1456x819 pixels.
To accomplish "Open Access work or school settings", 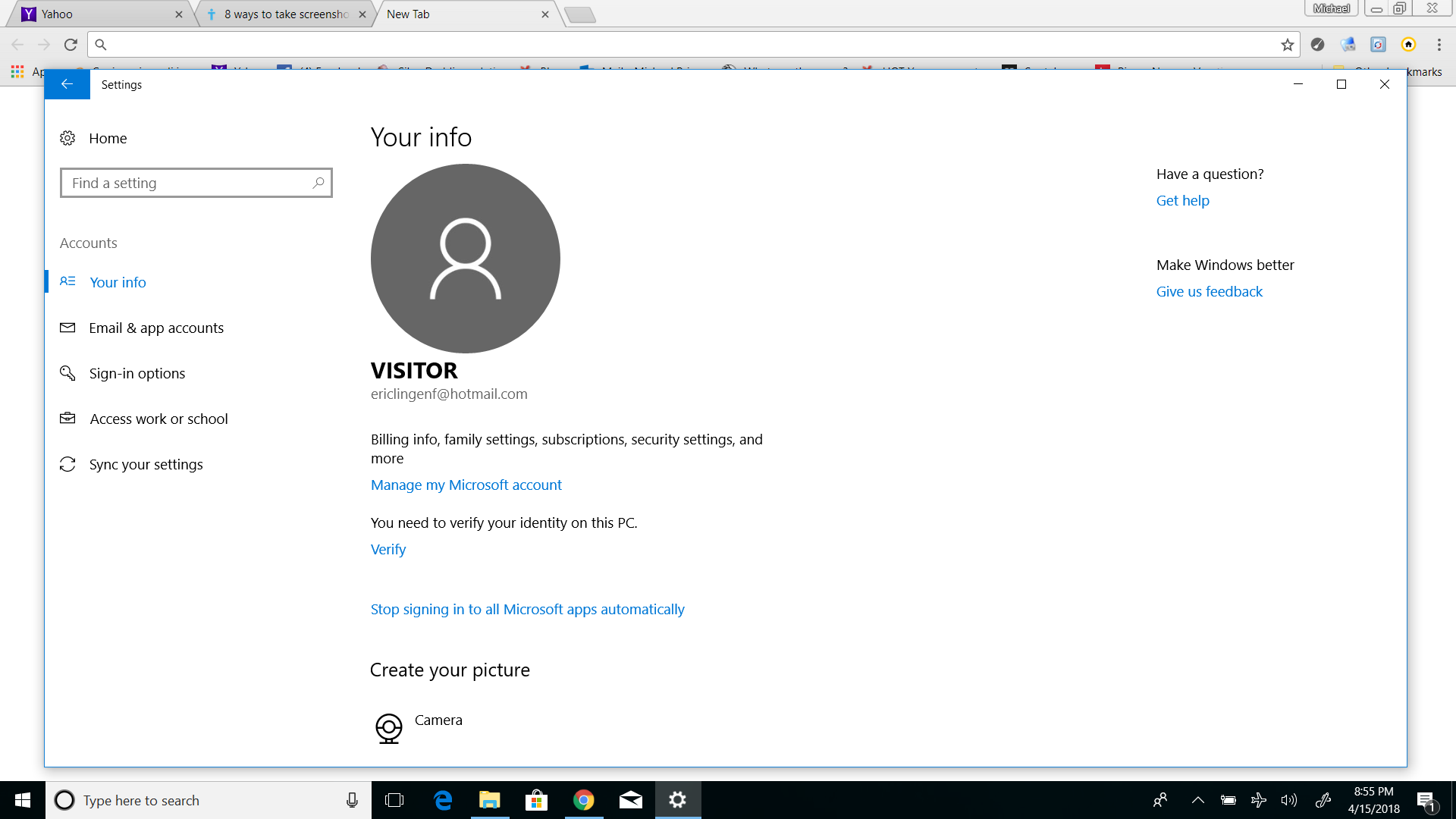I will [158, 419].
